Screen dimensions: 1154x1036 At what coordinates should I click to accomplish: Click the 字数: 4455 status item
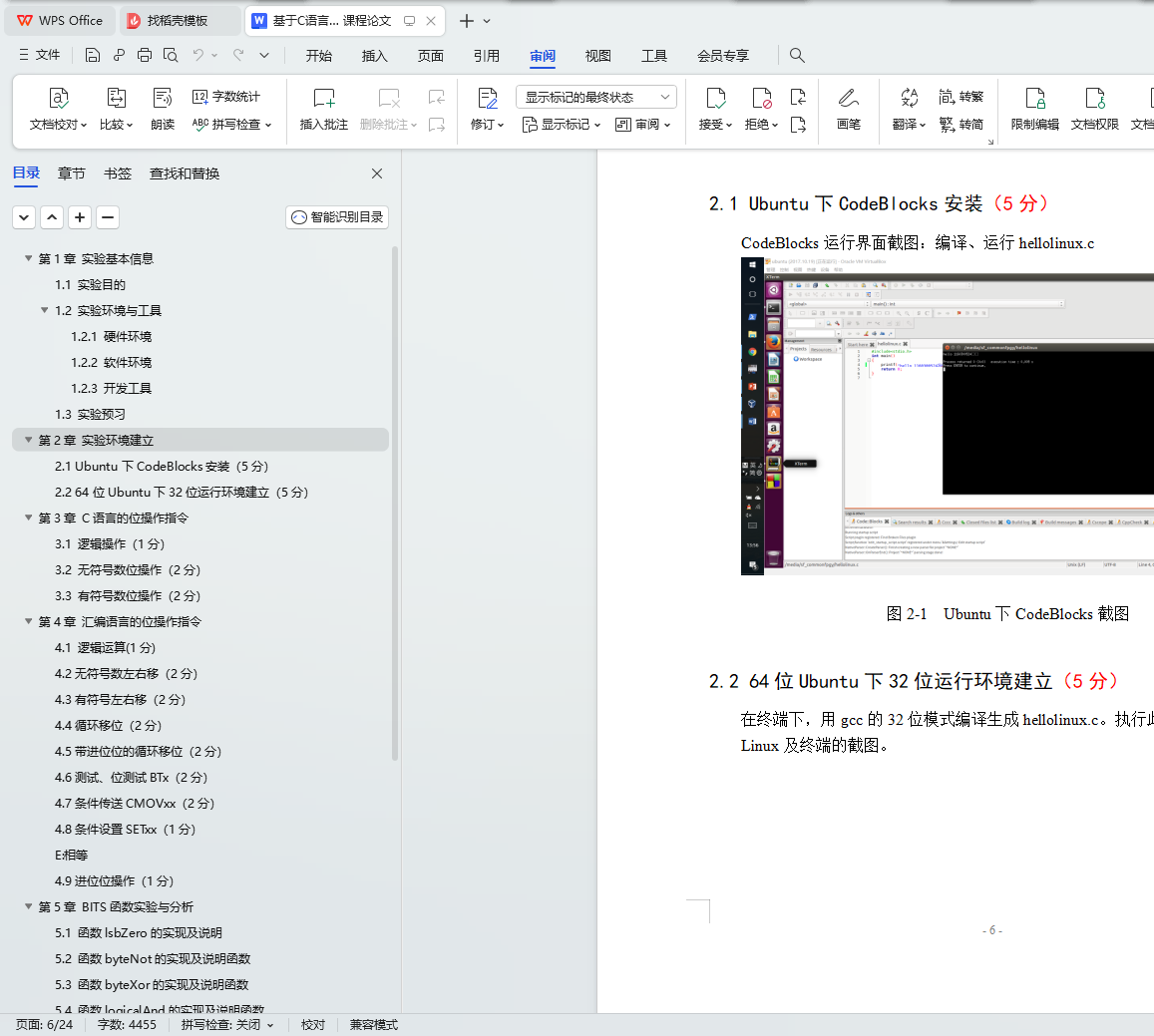[x=127, y=1024]
